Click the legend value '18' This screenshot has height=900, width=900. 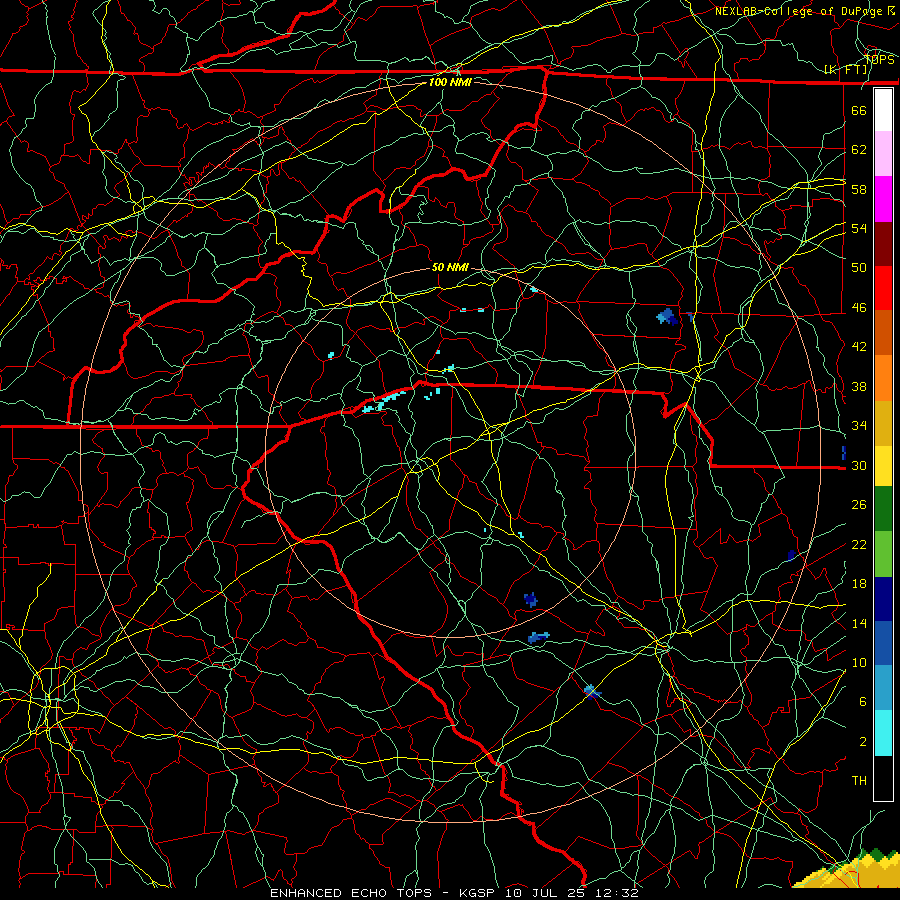[859, 584]
